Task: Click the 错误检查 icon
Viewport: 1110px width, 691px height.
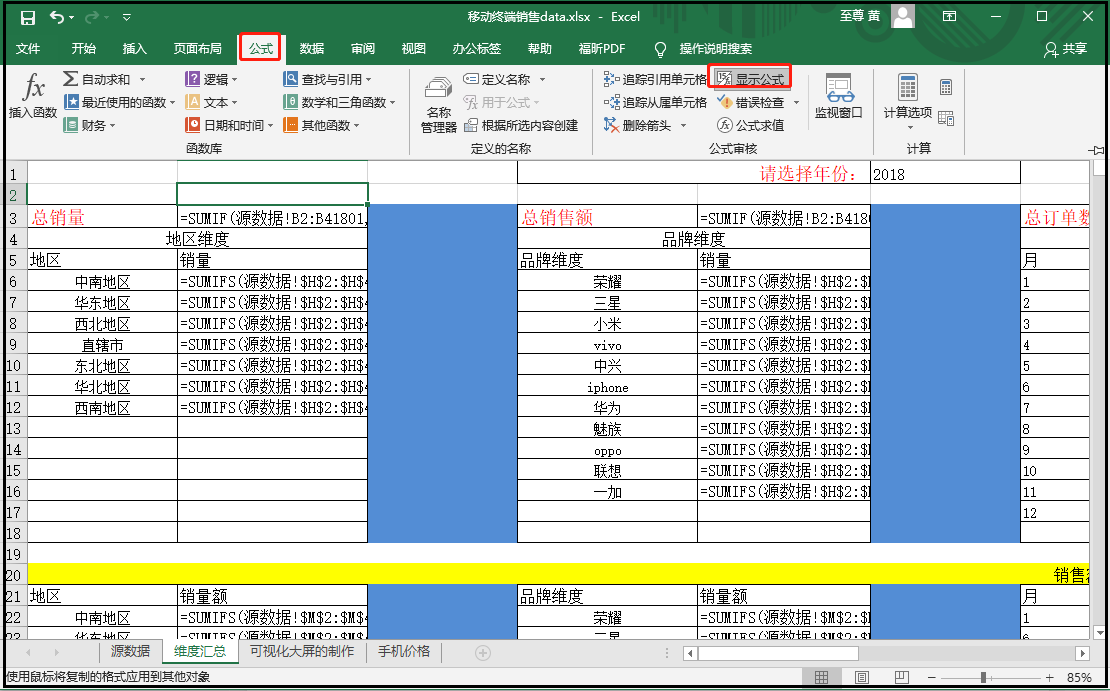Action: coord(725,103)
